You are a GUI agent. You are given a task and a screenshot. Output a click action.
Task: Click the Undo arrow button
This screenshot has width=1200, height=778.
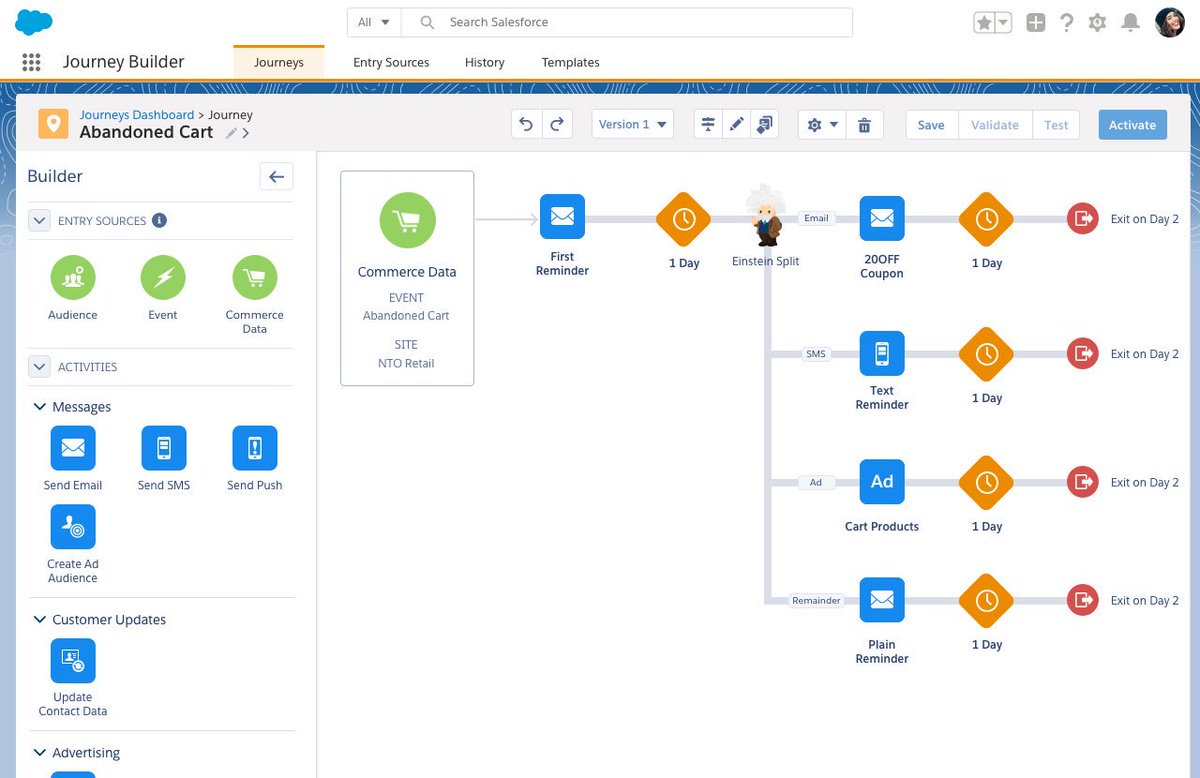(526, 125)
